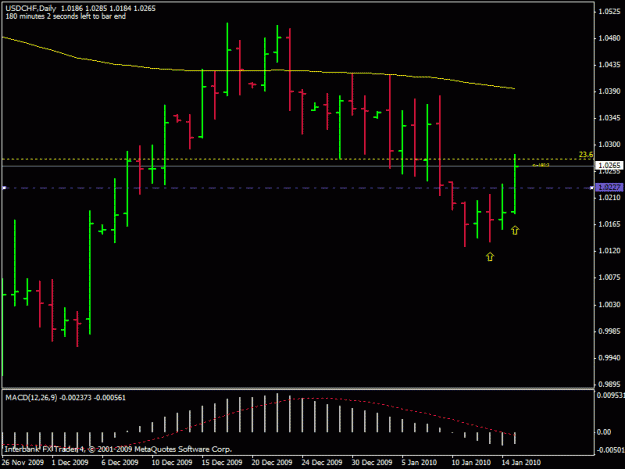Select the yellow up arrow near 1.0120 level
The image size is (625, 469).
[490, 257]
